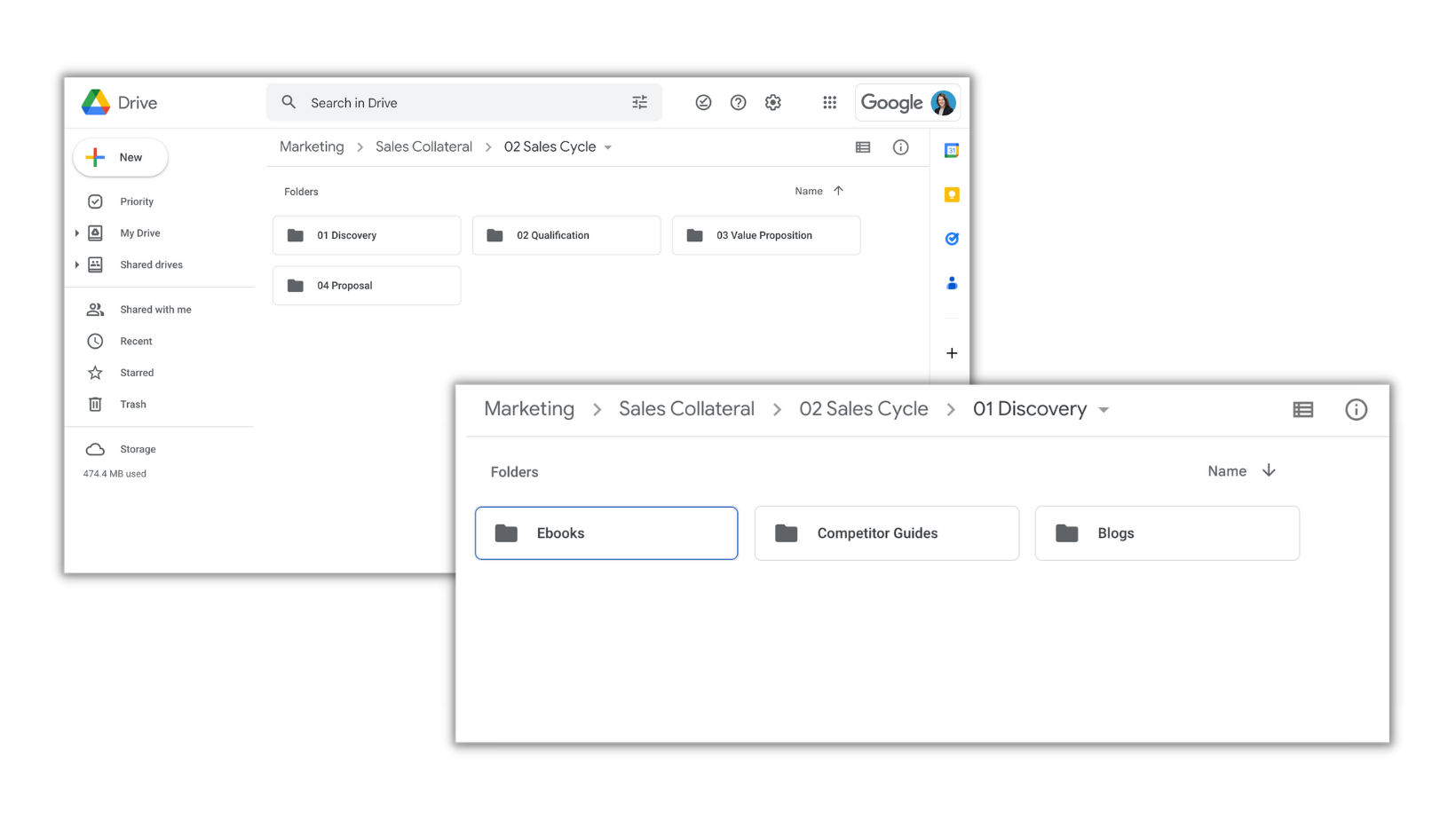The image size is (1456, 820).
Task: Open the Google apps launcher grid
Action: [x=829, y=102]
